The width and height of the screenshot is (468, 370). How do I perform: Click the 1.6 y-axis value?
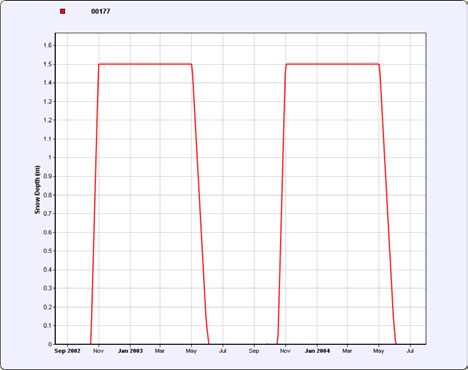[x=48, y=45]
